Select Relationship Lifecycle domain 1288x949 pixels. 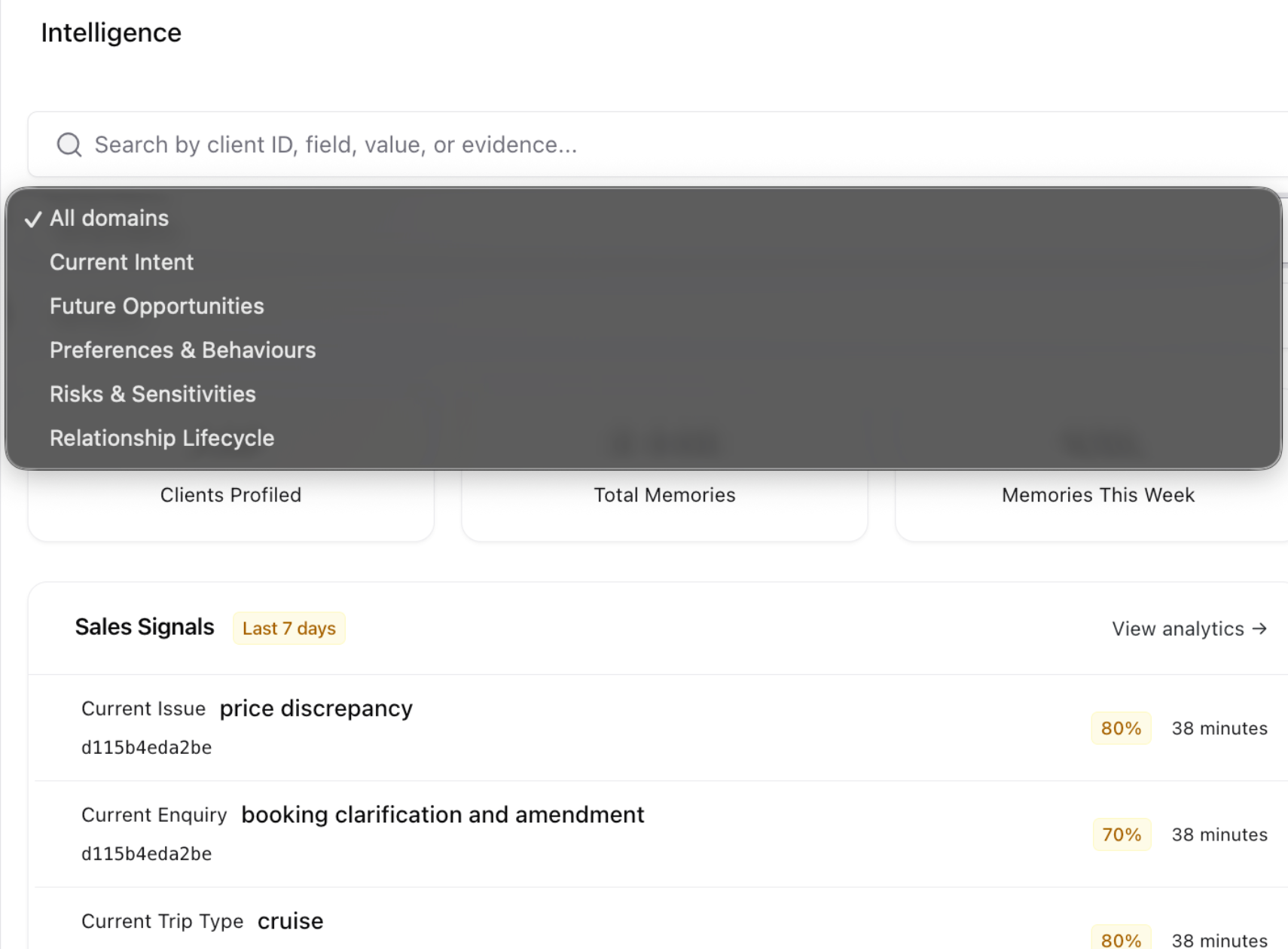(643, 438)
